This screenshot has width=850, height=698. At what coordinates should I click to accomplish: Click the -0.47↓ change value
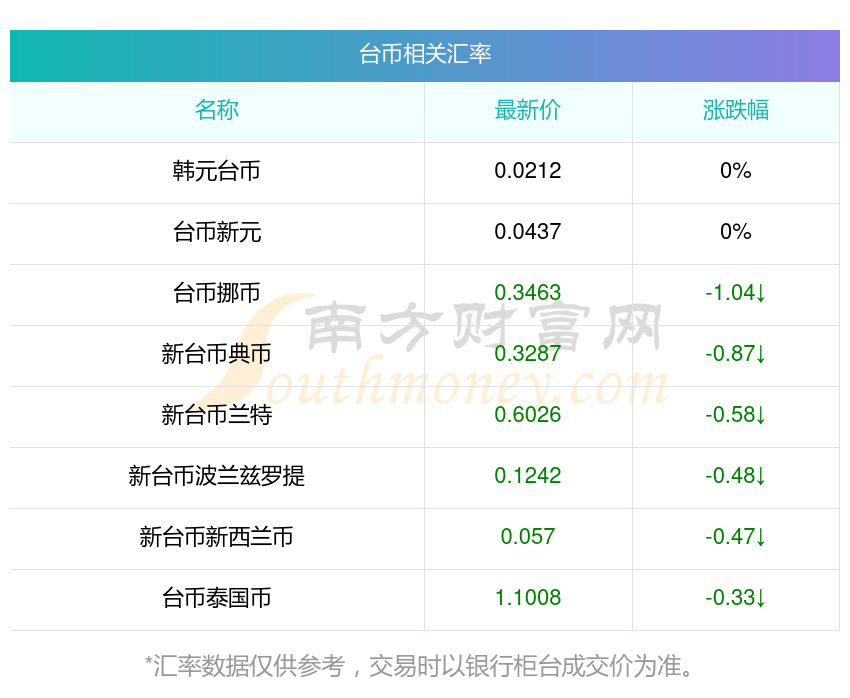pyautogui.click(x=736, y=537)
